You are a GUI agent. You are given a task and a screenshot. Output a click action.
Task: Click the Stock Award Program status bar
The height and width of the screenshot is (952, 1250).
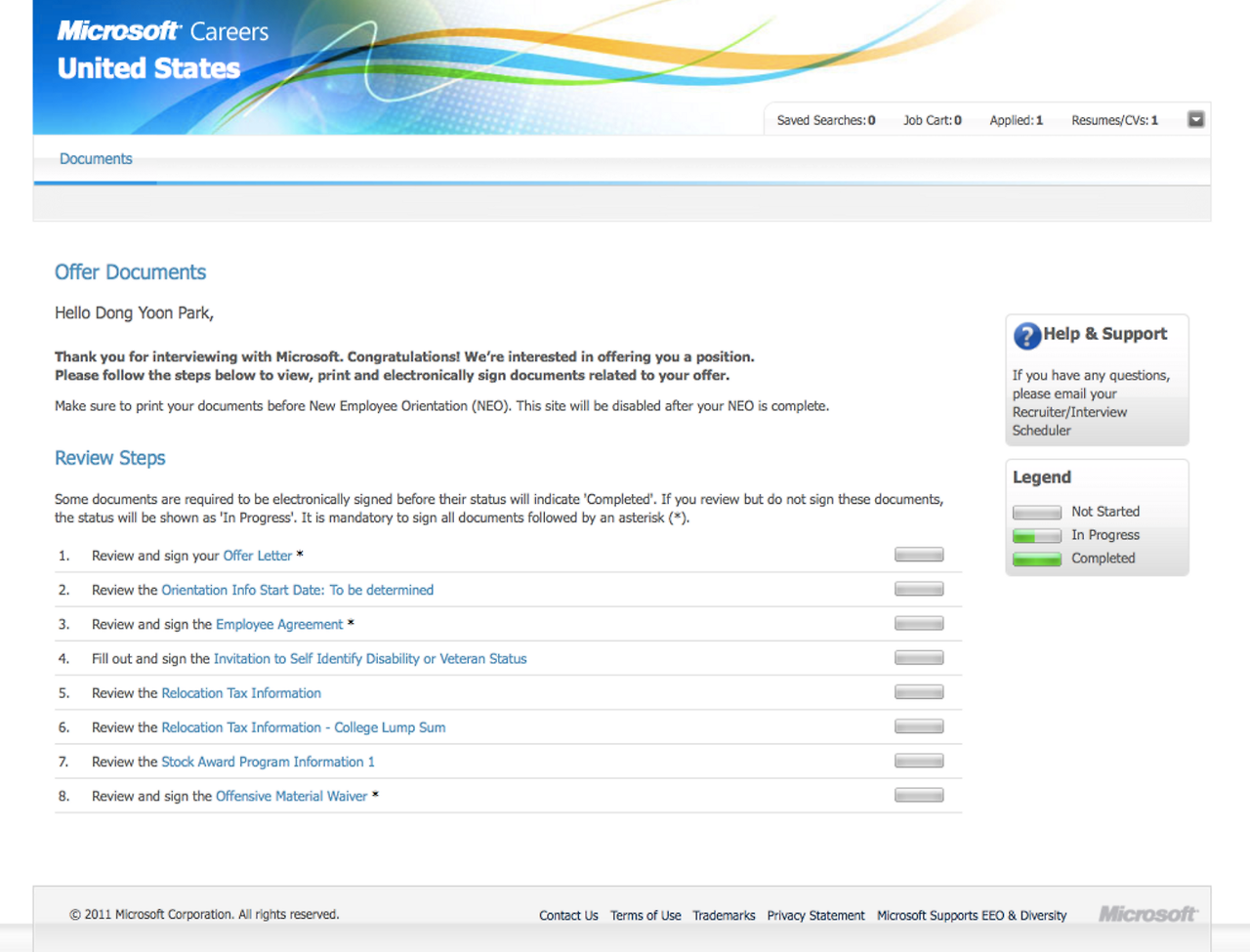(x=919, y=761)
